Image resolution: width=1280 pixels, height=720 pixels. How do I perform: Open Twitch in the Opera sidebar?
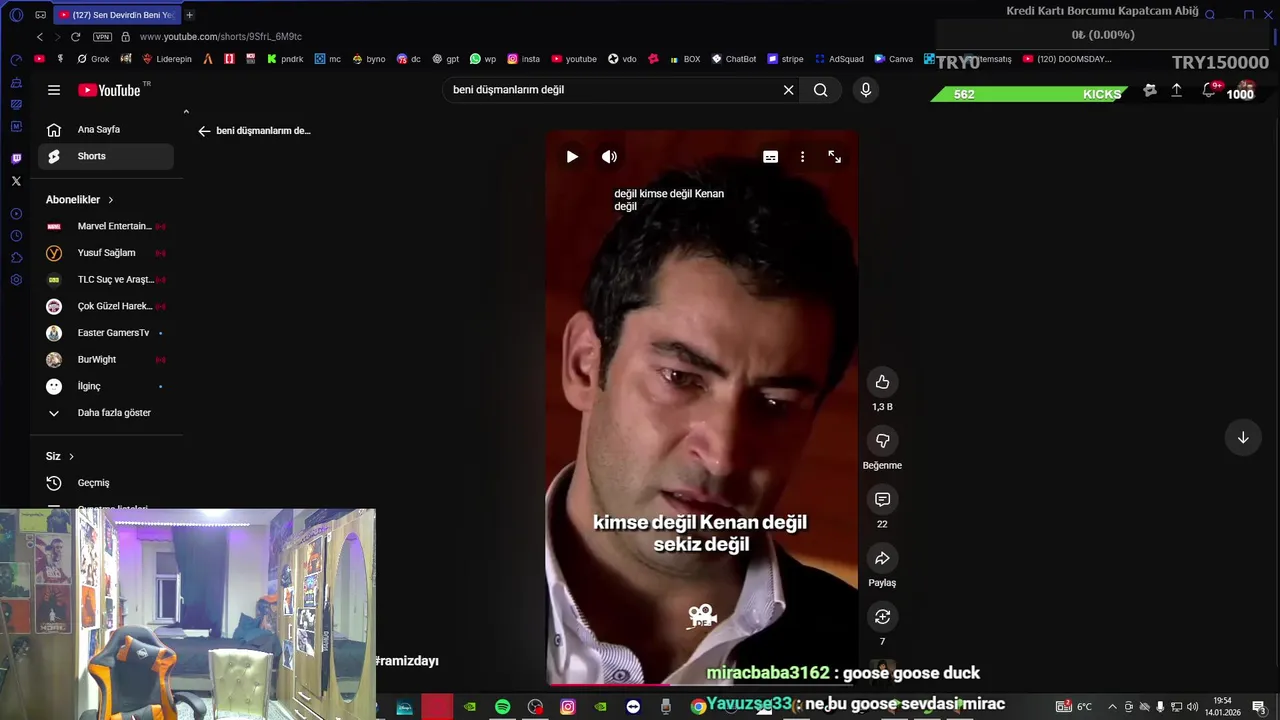point(16,158)
